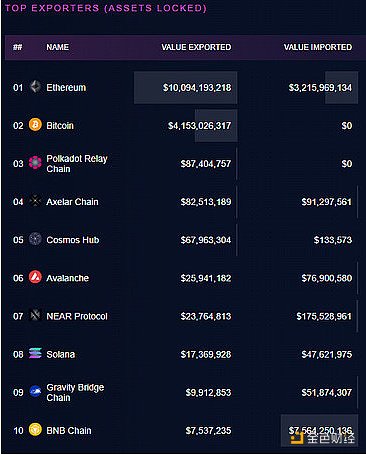Click Bitcoin's exported value $4,153,026,317
This screenshot has width=366, height=455.
pyautogui.click(x=199, y=126)
